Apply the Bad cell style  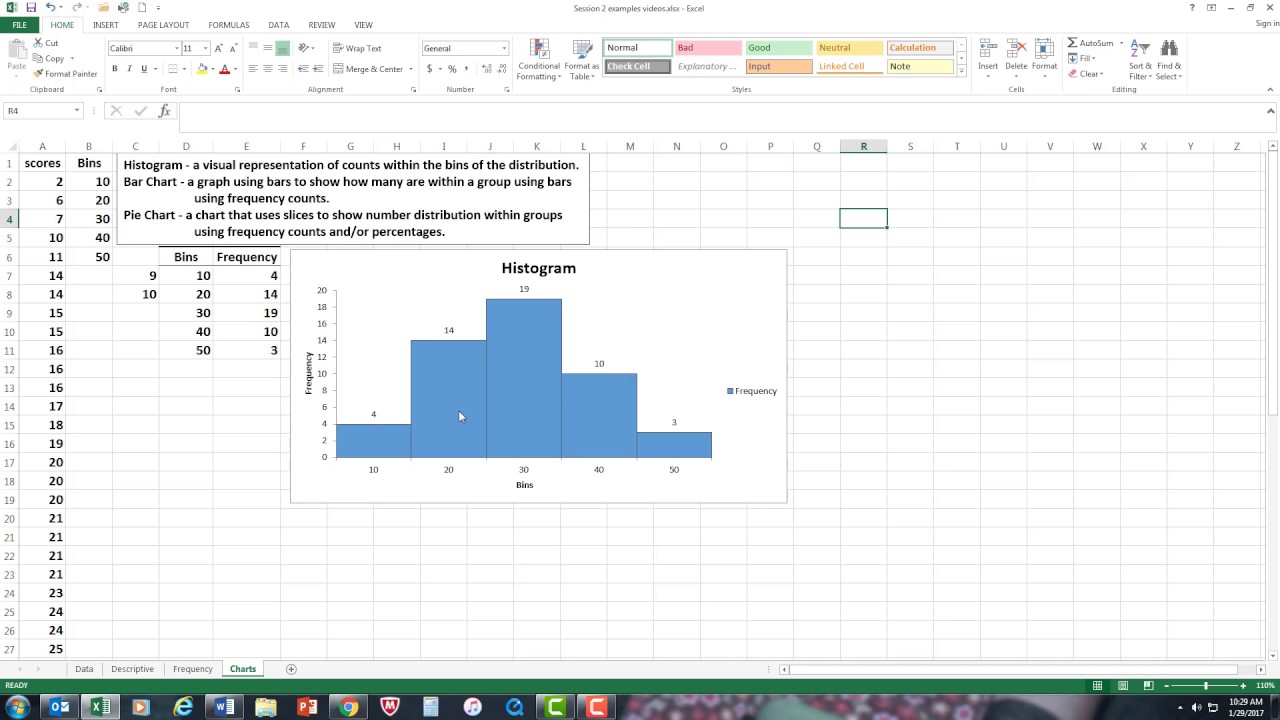tap(708, 48)
